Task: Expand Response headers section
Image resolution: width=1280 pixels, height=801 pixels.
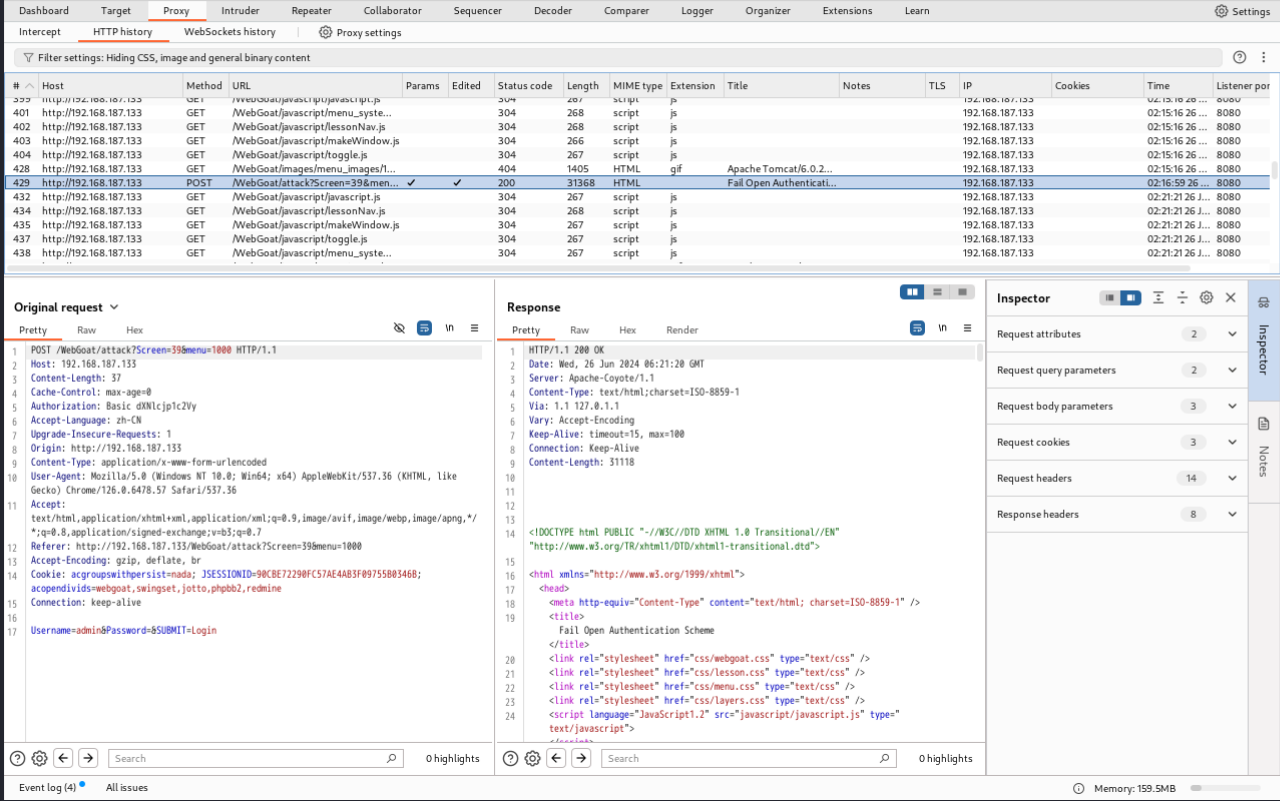Action: [1232, 514]
